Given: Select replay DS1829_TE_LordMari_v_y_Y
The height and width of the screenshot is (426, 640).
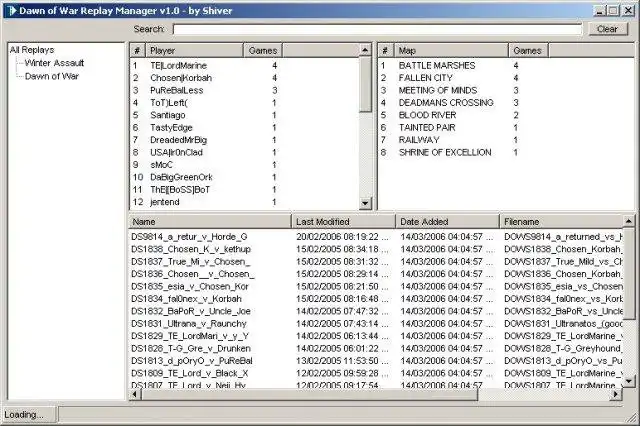Looking at the screenshot, I should pyautogui.click(x=190, y=336).
